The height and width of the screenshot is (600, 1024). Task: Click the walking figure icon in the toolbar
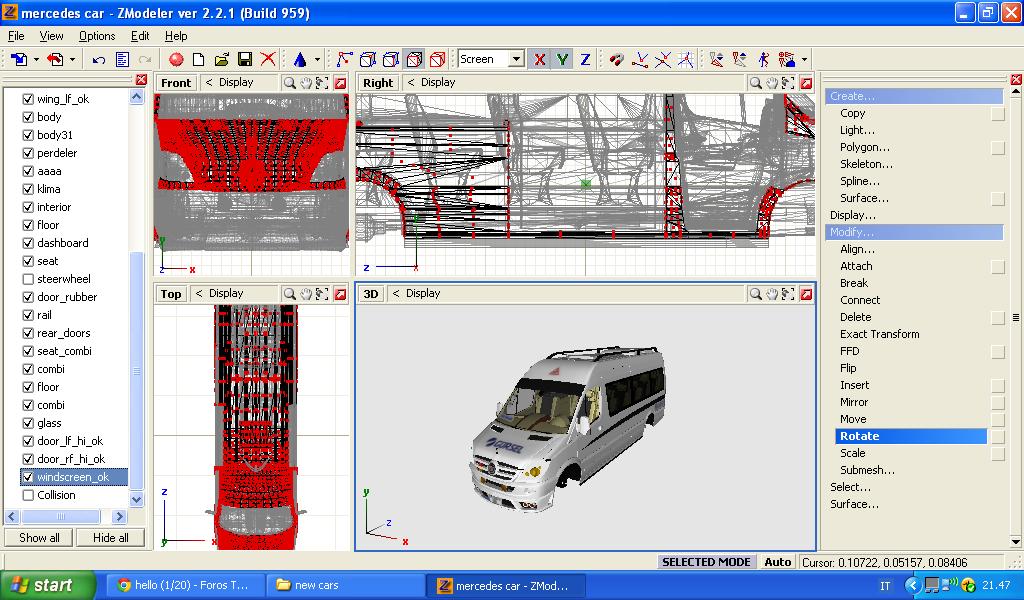click(763, 59)
